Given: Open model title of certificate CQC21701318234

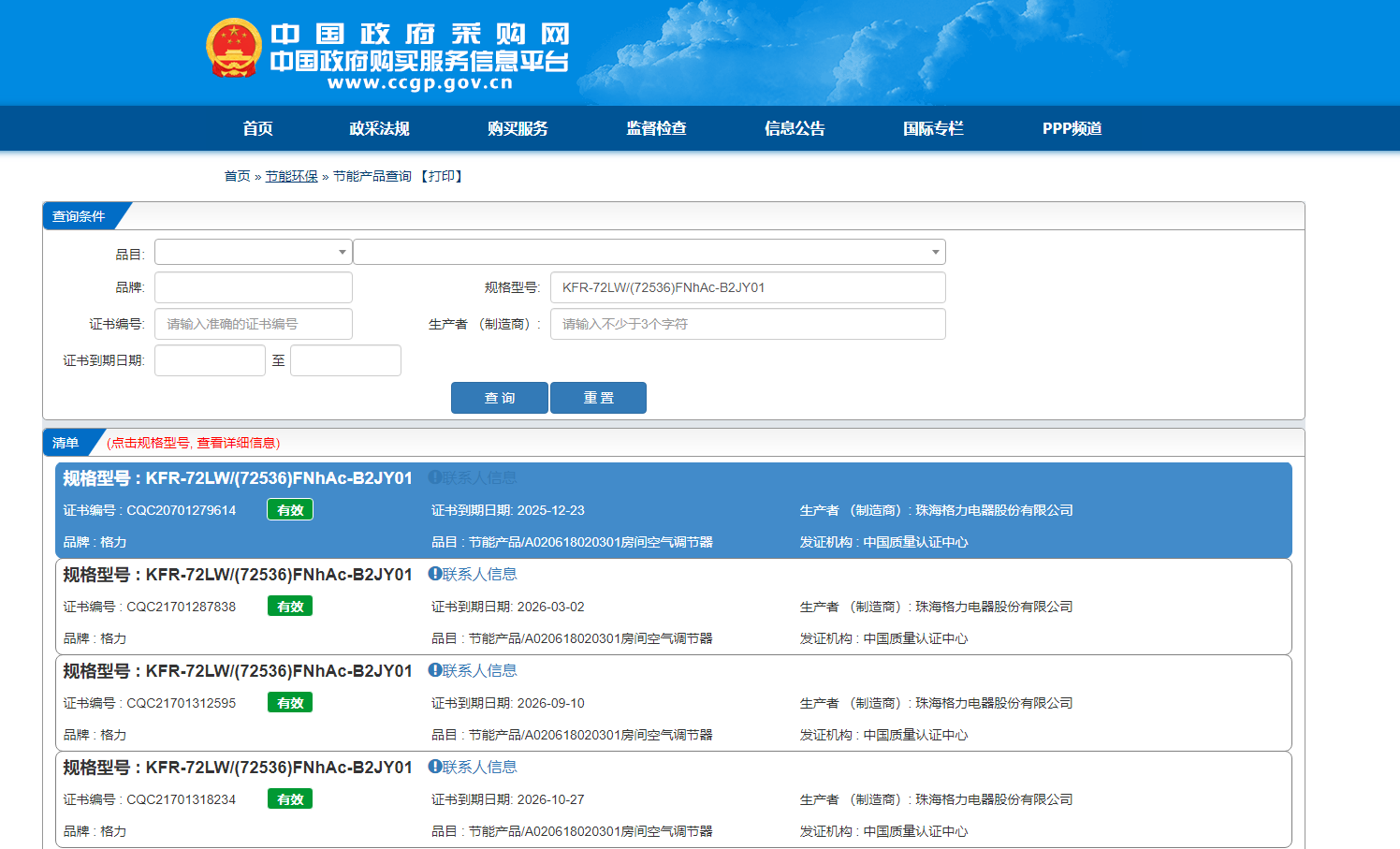Looking at the screenshot, I should click(x=238, y=768).
